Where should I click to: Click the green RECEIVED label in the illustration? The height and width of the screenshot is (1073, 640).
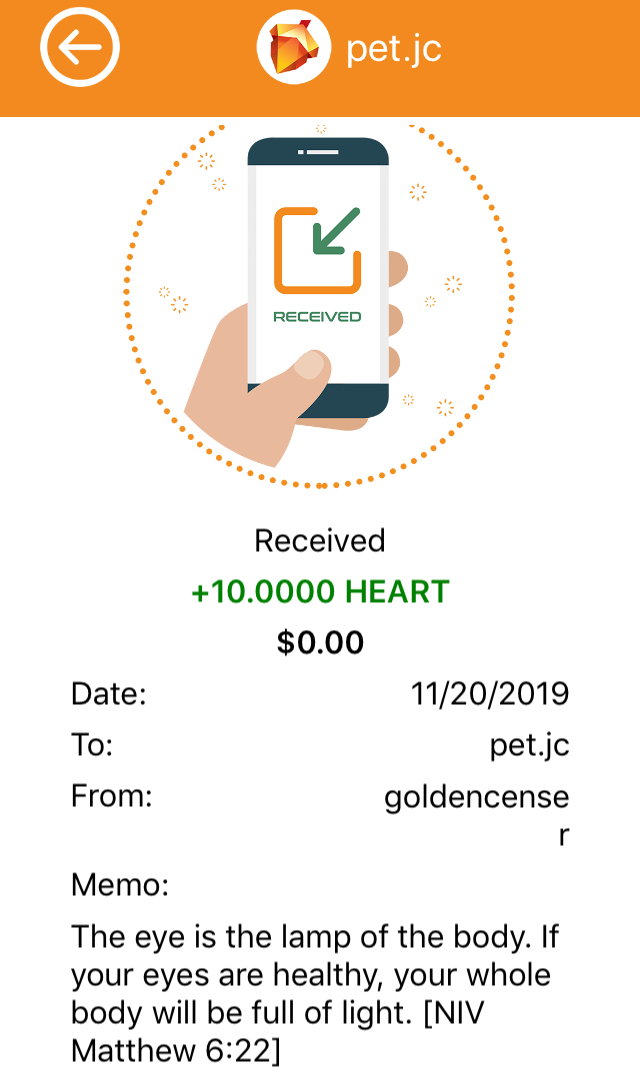(318, 317)
